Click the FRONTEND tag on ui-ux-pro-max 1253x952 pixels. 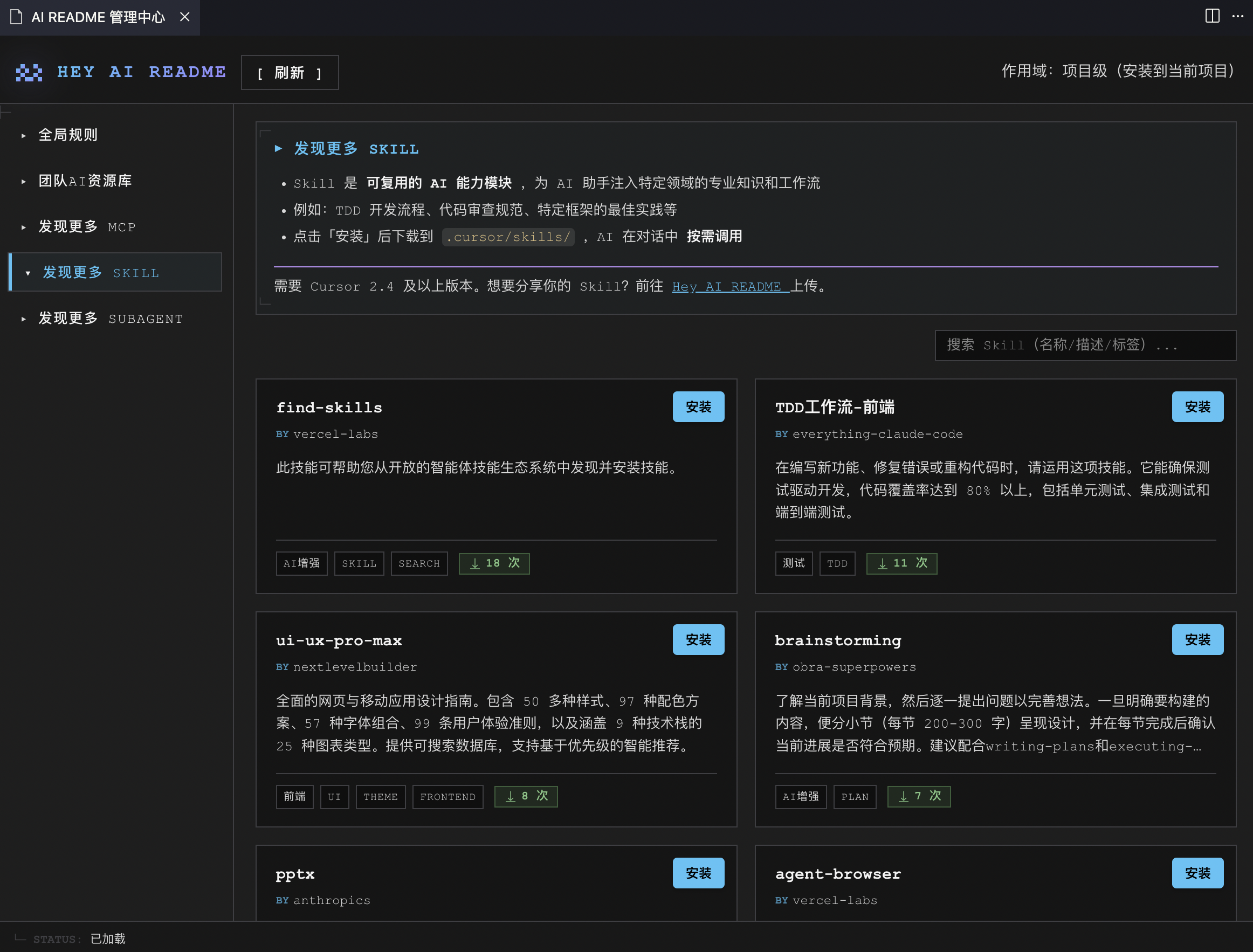point(448,797)
